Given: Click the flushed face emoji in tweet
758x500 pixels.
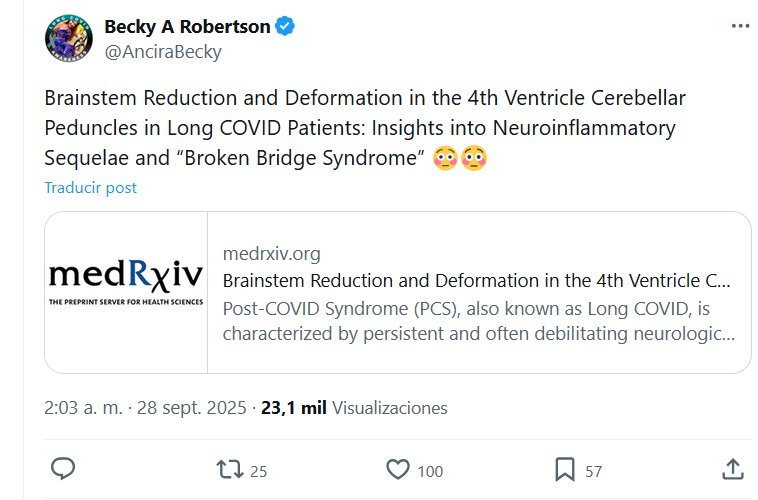Looking at the screenshot, I should coord(446,158).
